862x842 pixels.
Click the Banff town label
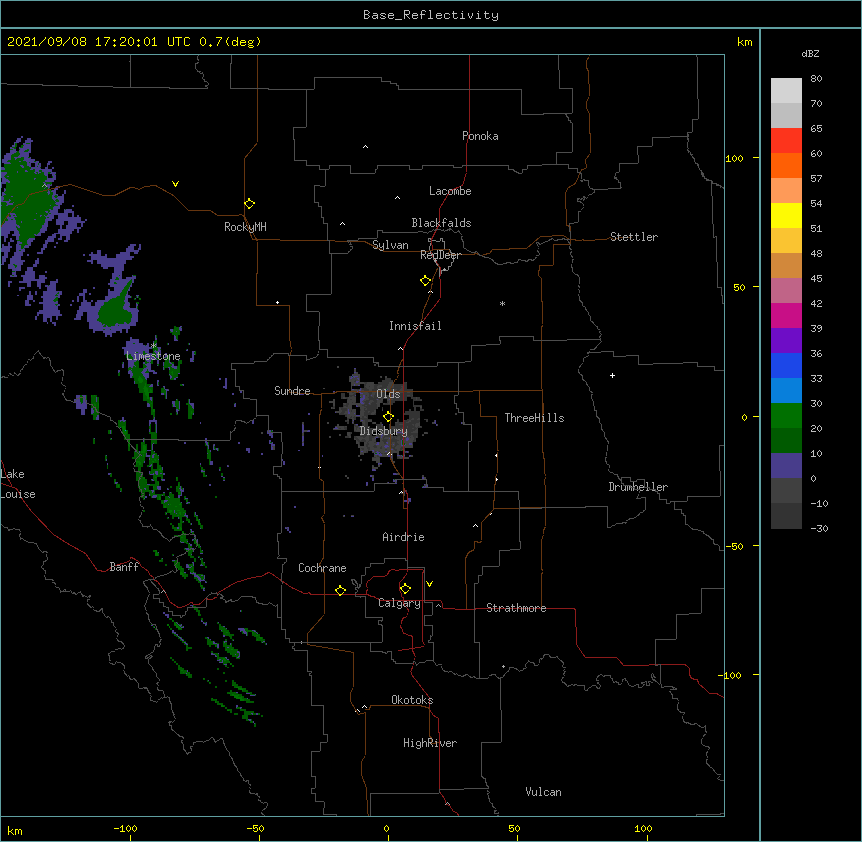click(124, 567)
